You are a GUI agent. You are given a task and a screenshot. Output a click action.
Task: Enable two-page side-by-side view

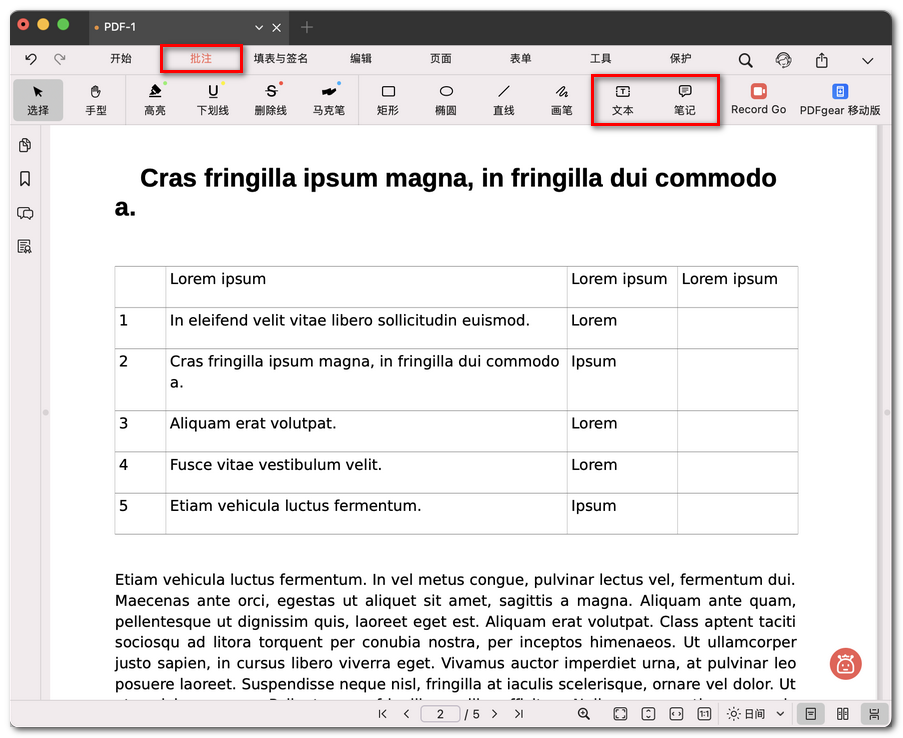click(843, 714)
